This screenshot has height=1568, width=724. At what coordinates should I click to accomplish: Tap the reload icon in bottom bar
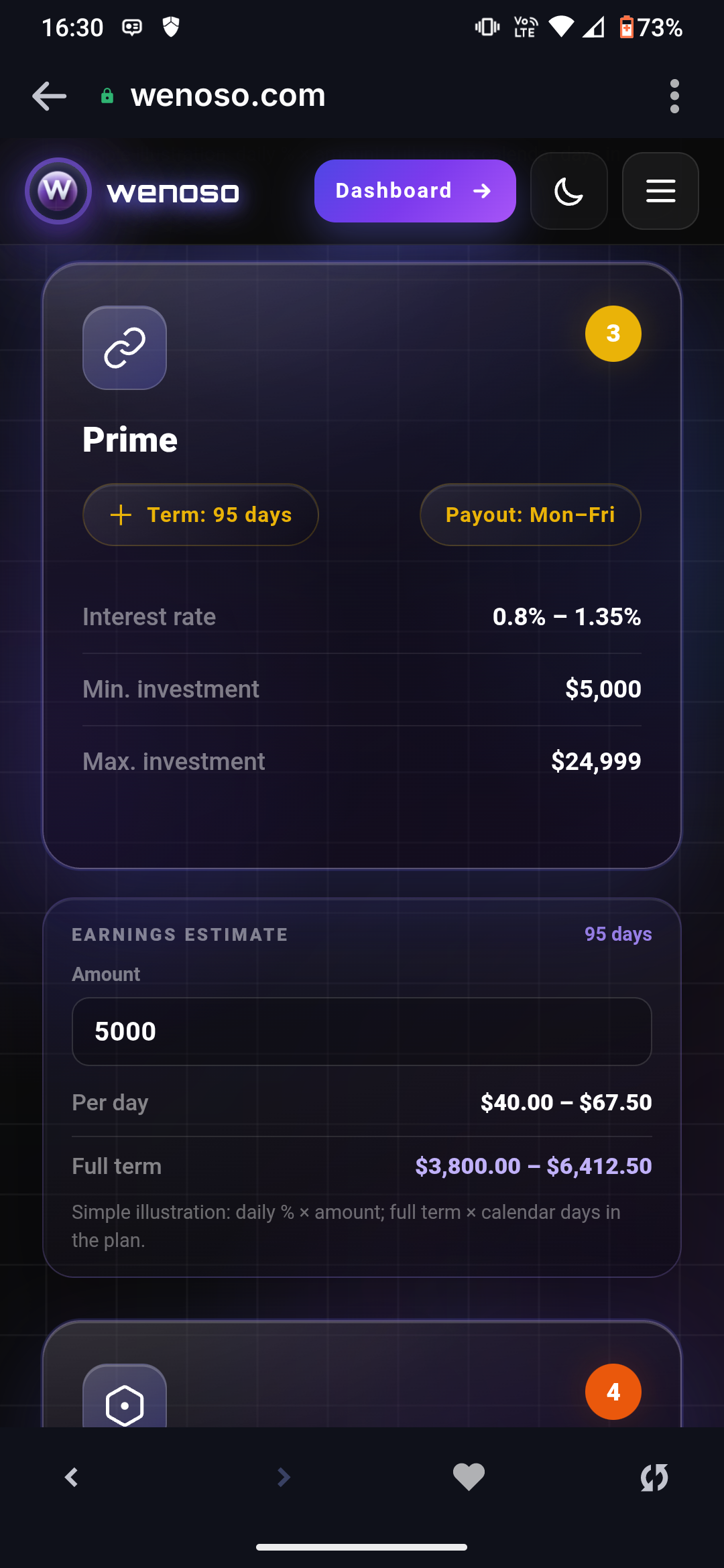[x=654, y=1477]
